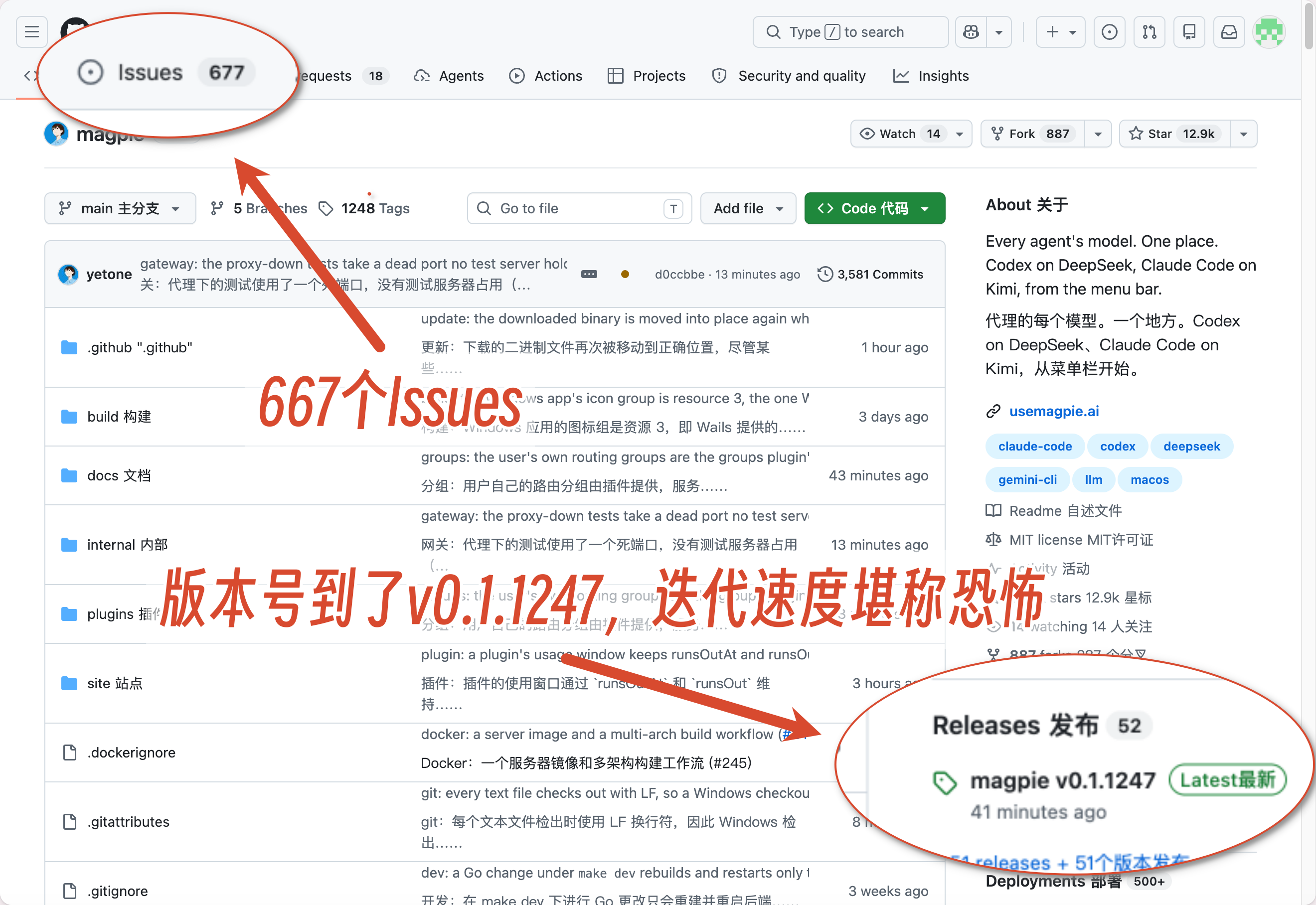1316x905 pixels.
Task: Expand the Copilot dropdown arrow
Action: pyautogui.click(x=999, y=32)
